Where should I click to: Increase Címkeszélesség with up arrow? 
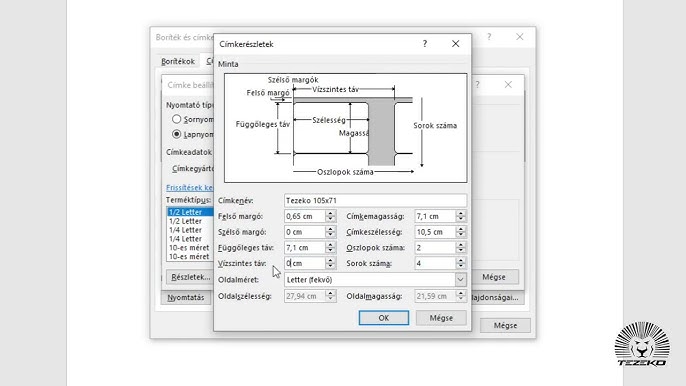tap(461, 229)
